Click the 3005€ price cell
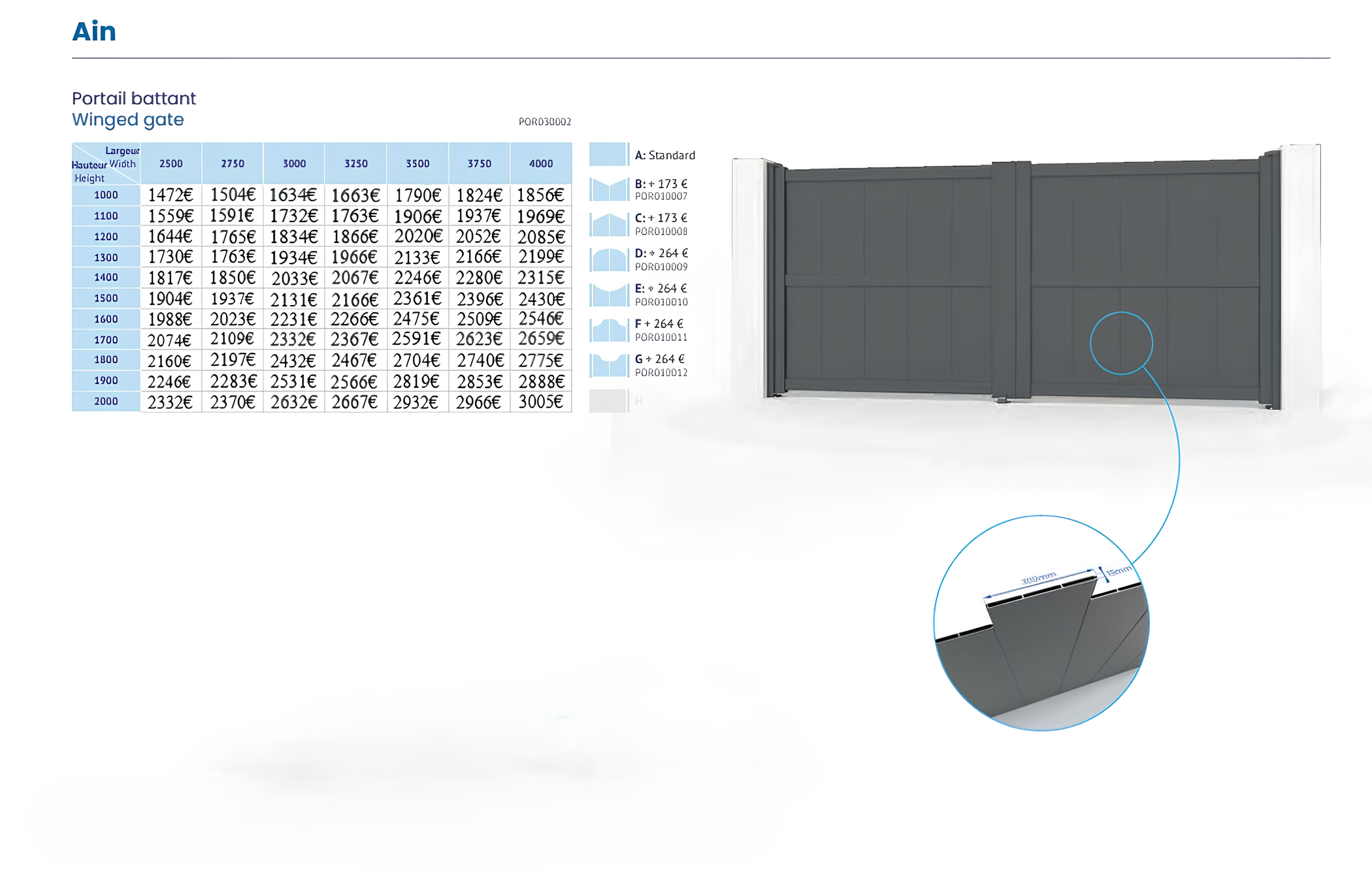This screenshot has height=870, width=1372. tap(541, 402)
